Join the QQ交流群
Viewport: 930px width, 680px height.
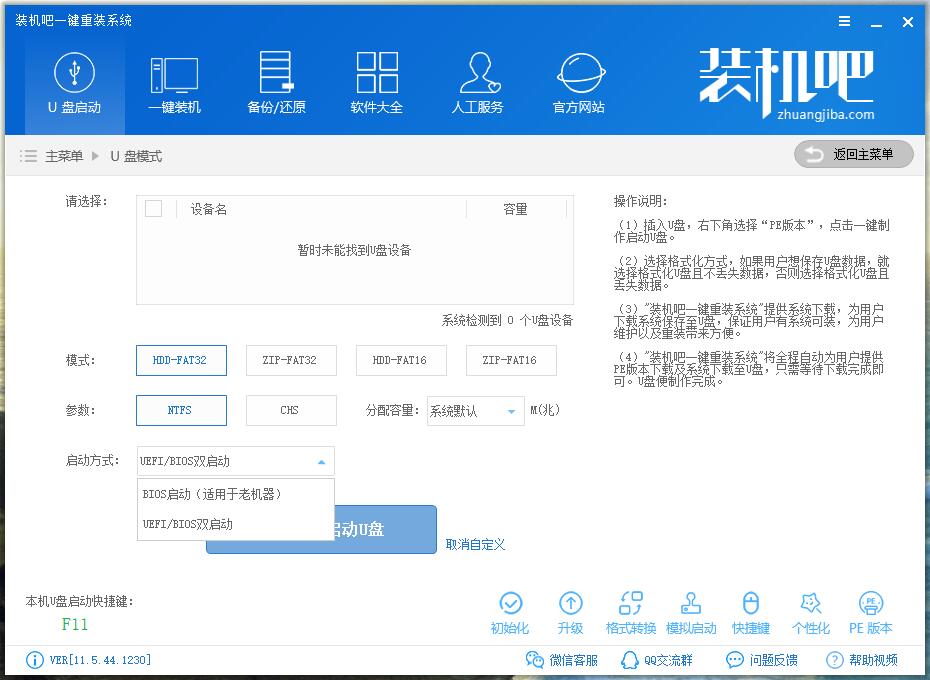657,660
